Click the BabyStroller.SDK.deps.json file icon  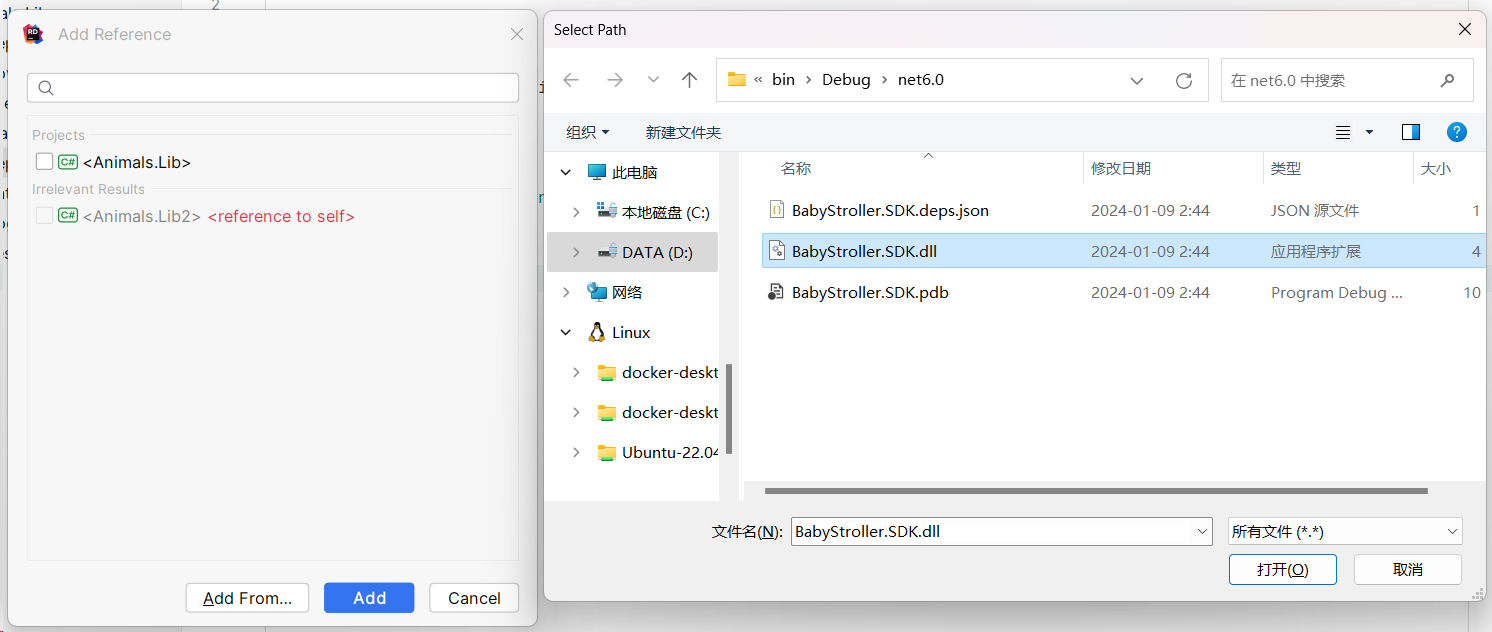coord(776,210)
